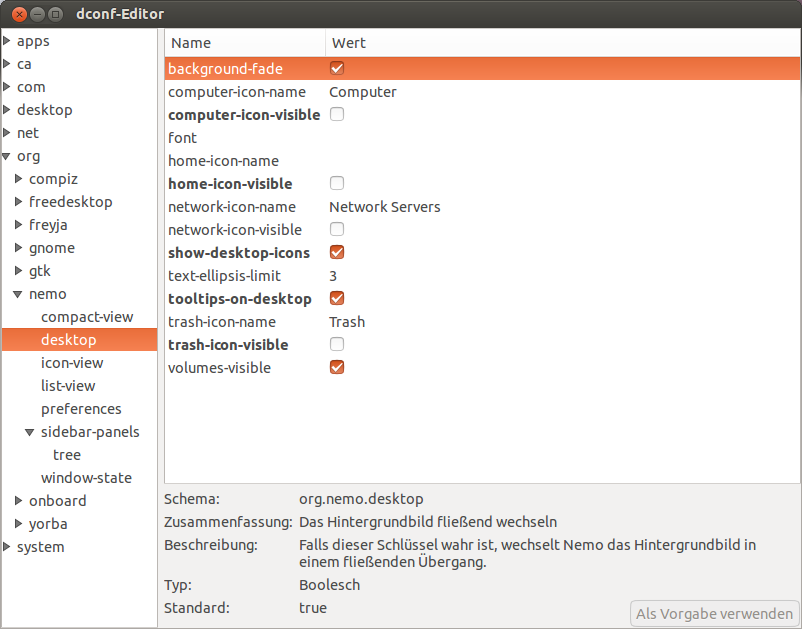This screenshot has width=802, height=629.
Task: Select the window-state tree entry
Action: point(86,478)
